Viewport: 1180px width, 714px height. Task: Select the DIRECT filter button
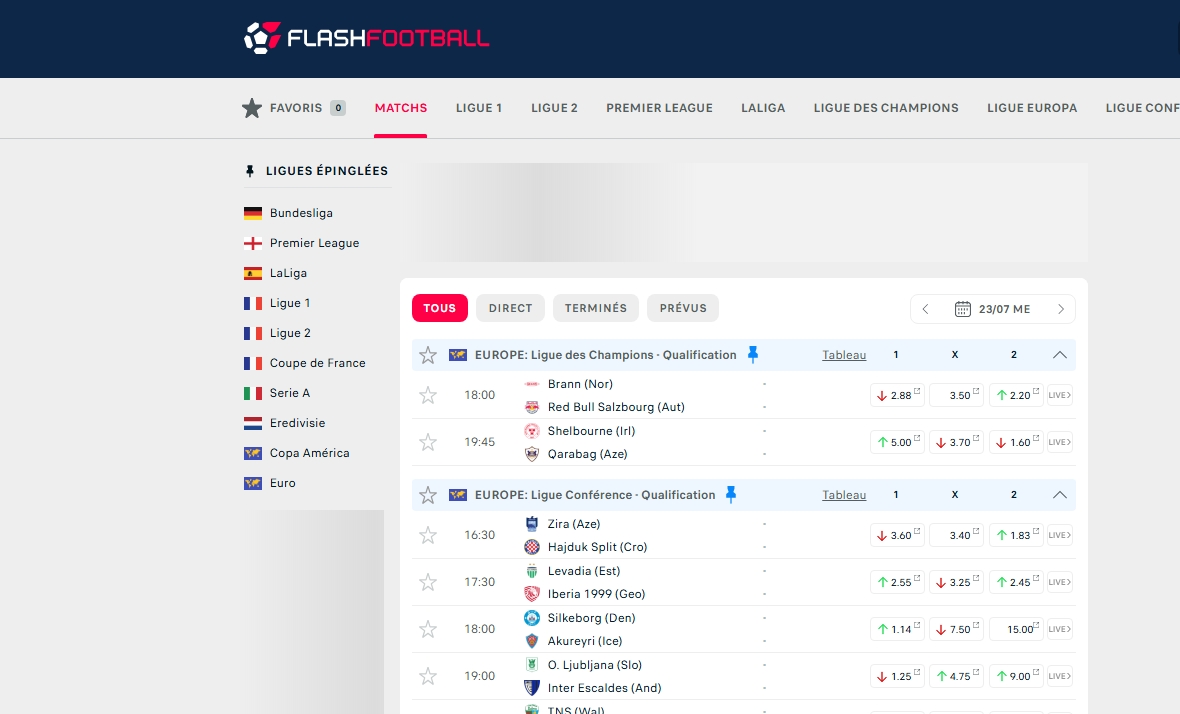point(510,308)
